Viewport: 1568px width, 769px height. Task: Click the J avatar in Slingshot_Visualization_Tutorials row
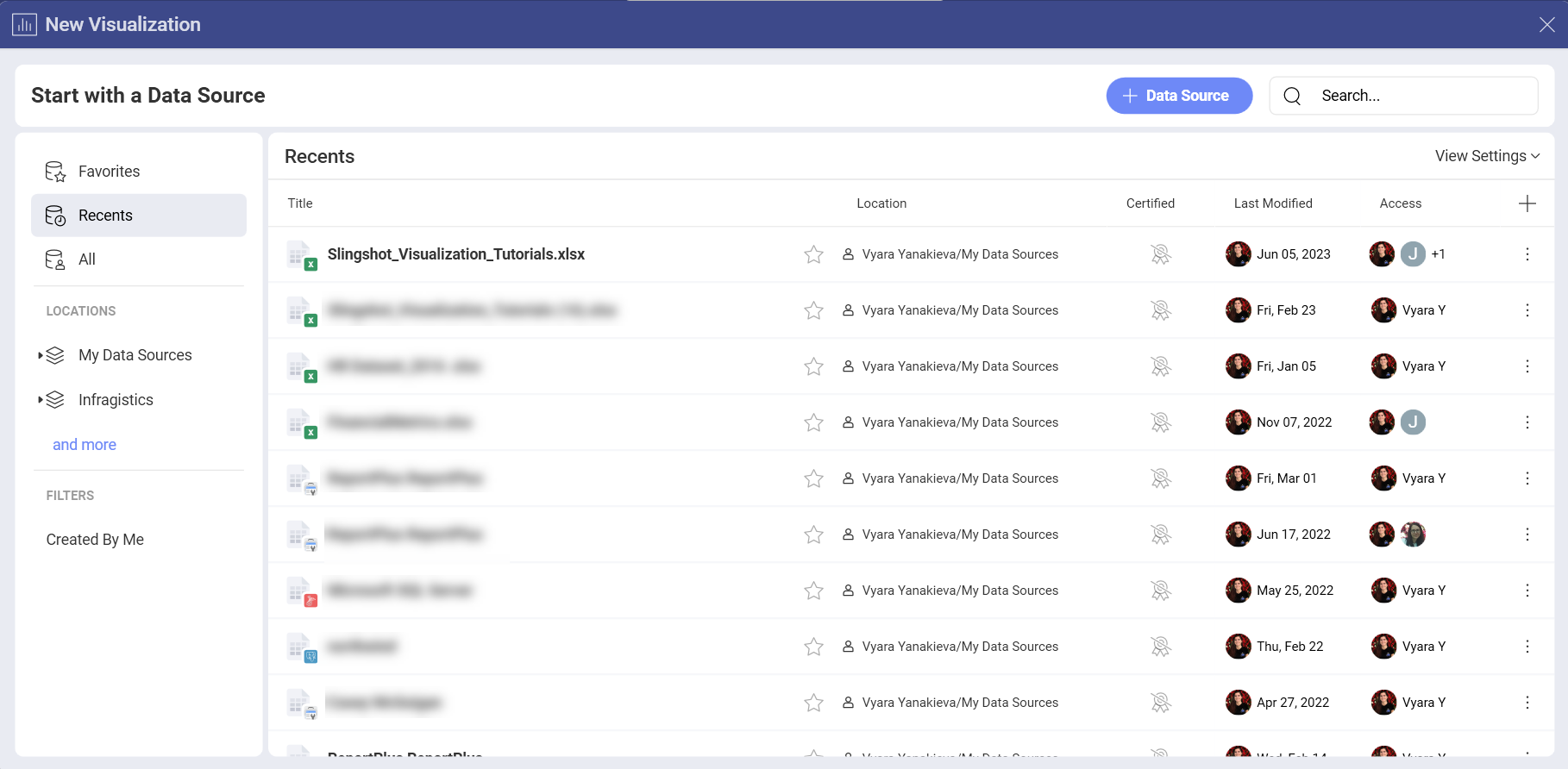(x=1413, y=254)
